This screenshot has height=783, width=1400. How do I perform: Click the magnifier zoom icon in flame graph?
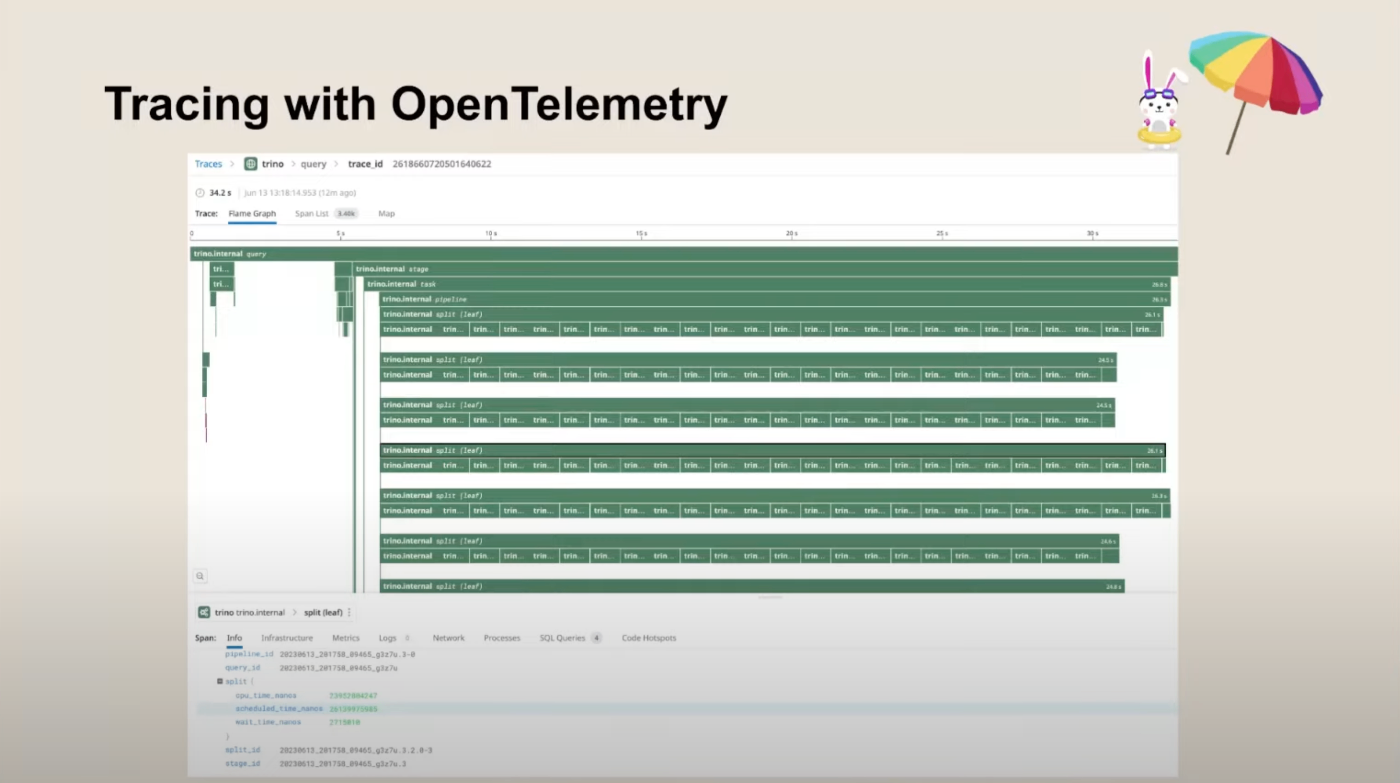pyautogui.click(x=200, y=576)
